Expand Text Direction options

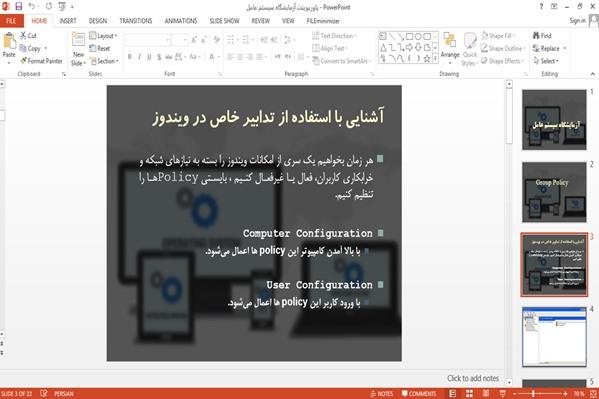334,36
